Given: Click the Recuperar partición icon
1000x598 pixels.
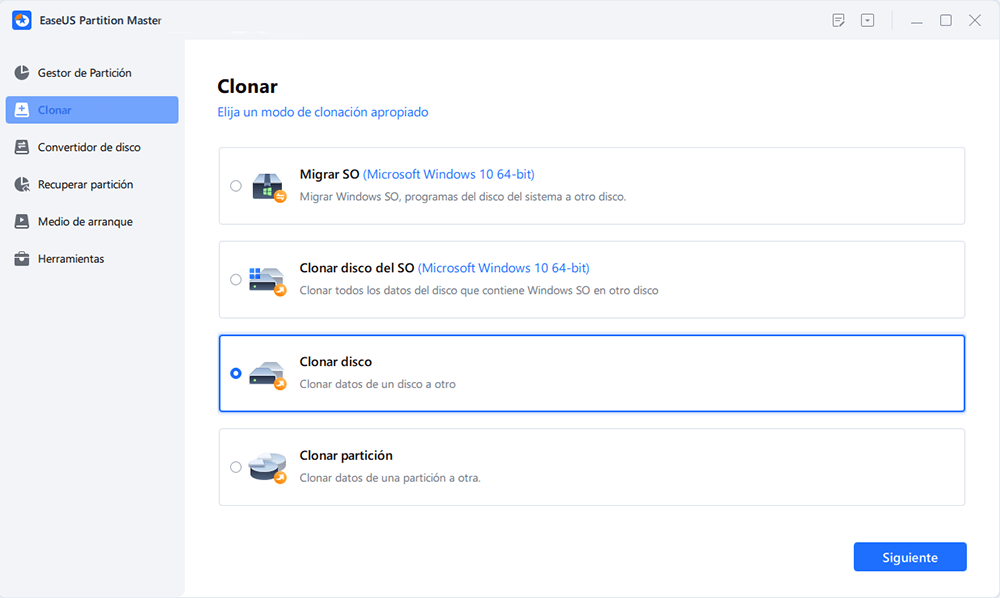Looking at the screenshot, I should (x=22, y=184).
